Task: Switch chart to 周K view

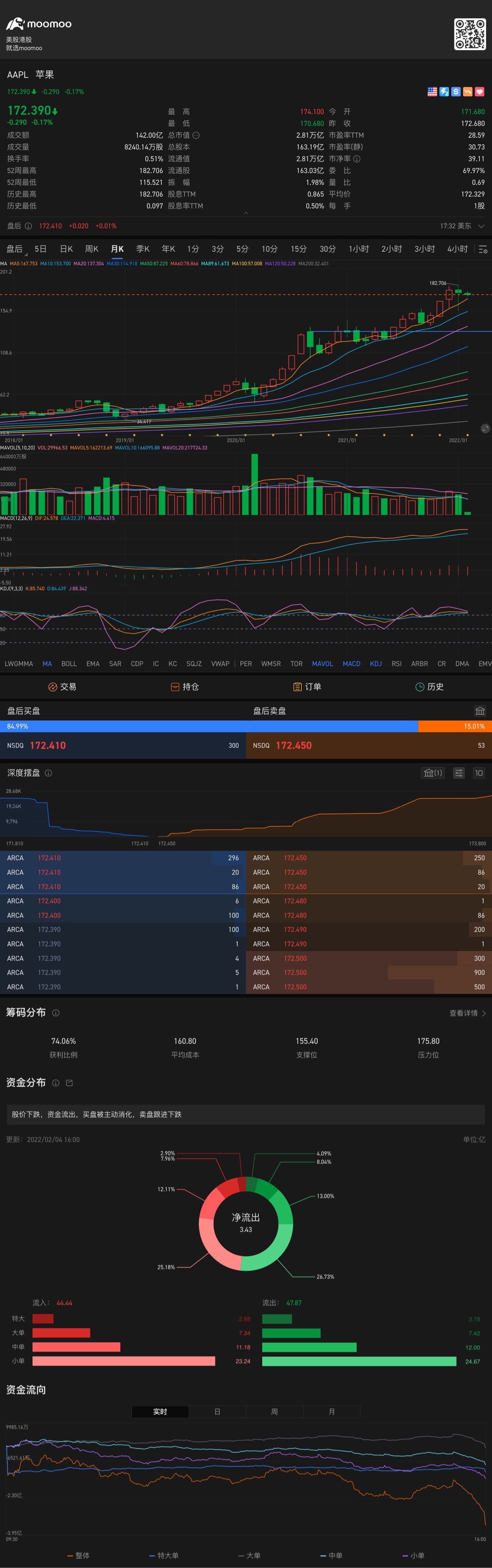Action: pos(92,249)
